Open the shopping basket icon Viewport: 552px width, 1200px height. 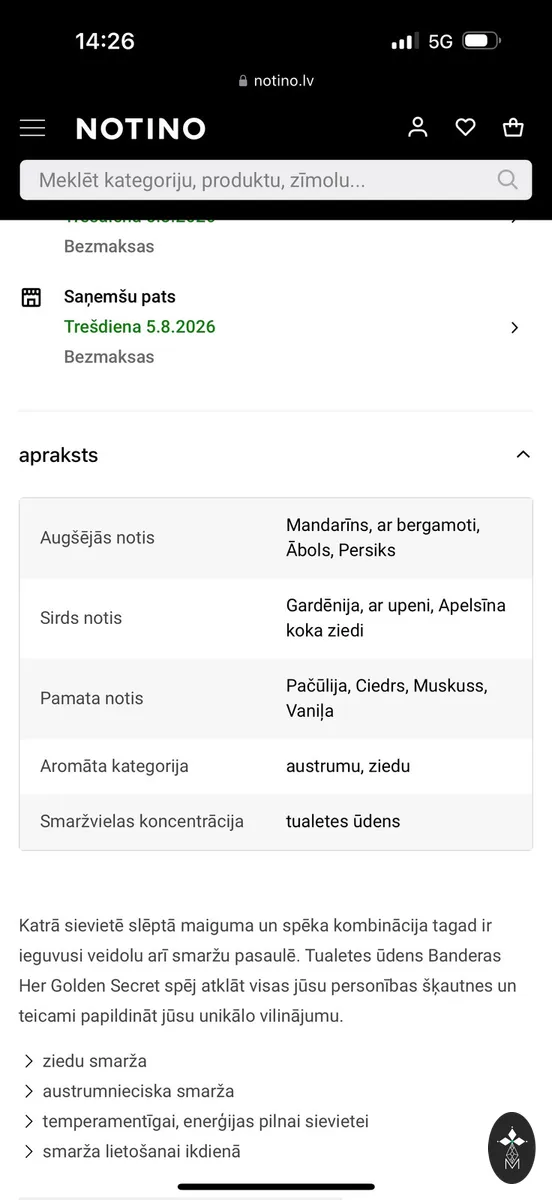pyautogui.click(x=513, y=127)
